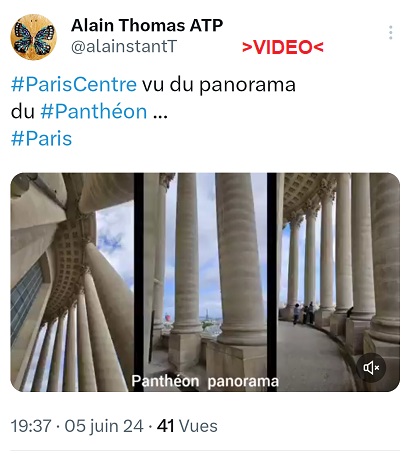Open the #Panthéon hashtag link
Image resolution: width=414 pixels, height=454 pixels.
[94, 111]
